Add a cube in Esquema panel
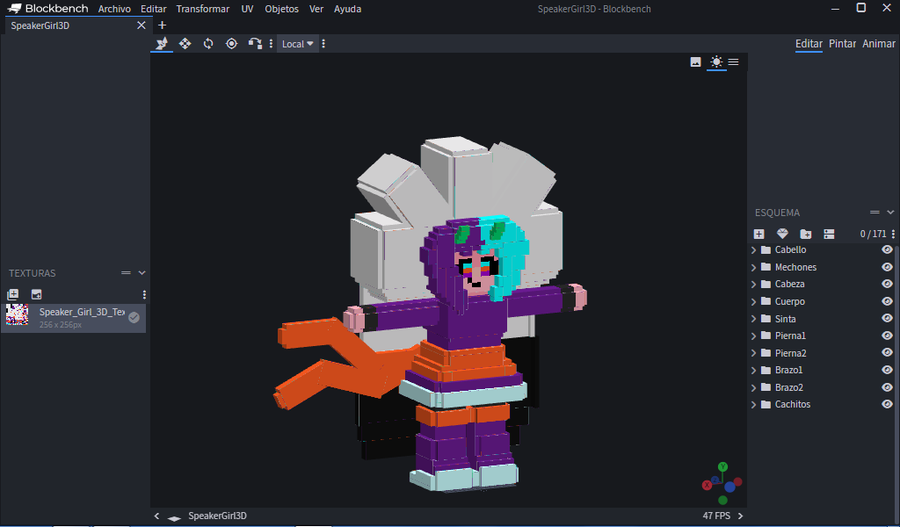 (x=759, y=234)
